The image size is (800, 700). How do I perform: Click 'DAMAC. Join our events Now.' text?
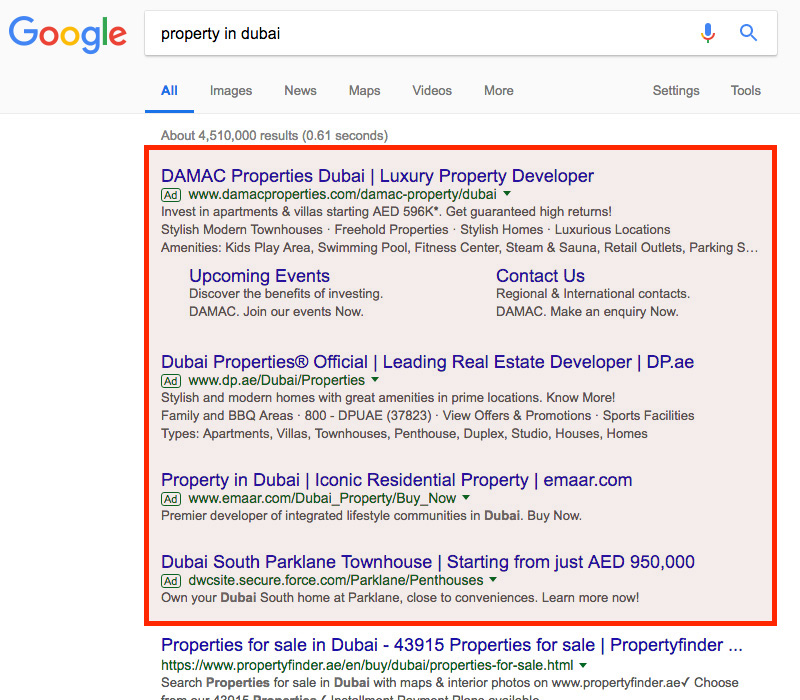coord(276,312)
